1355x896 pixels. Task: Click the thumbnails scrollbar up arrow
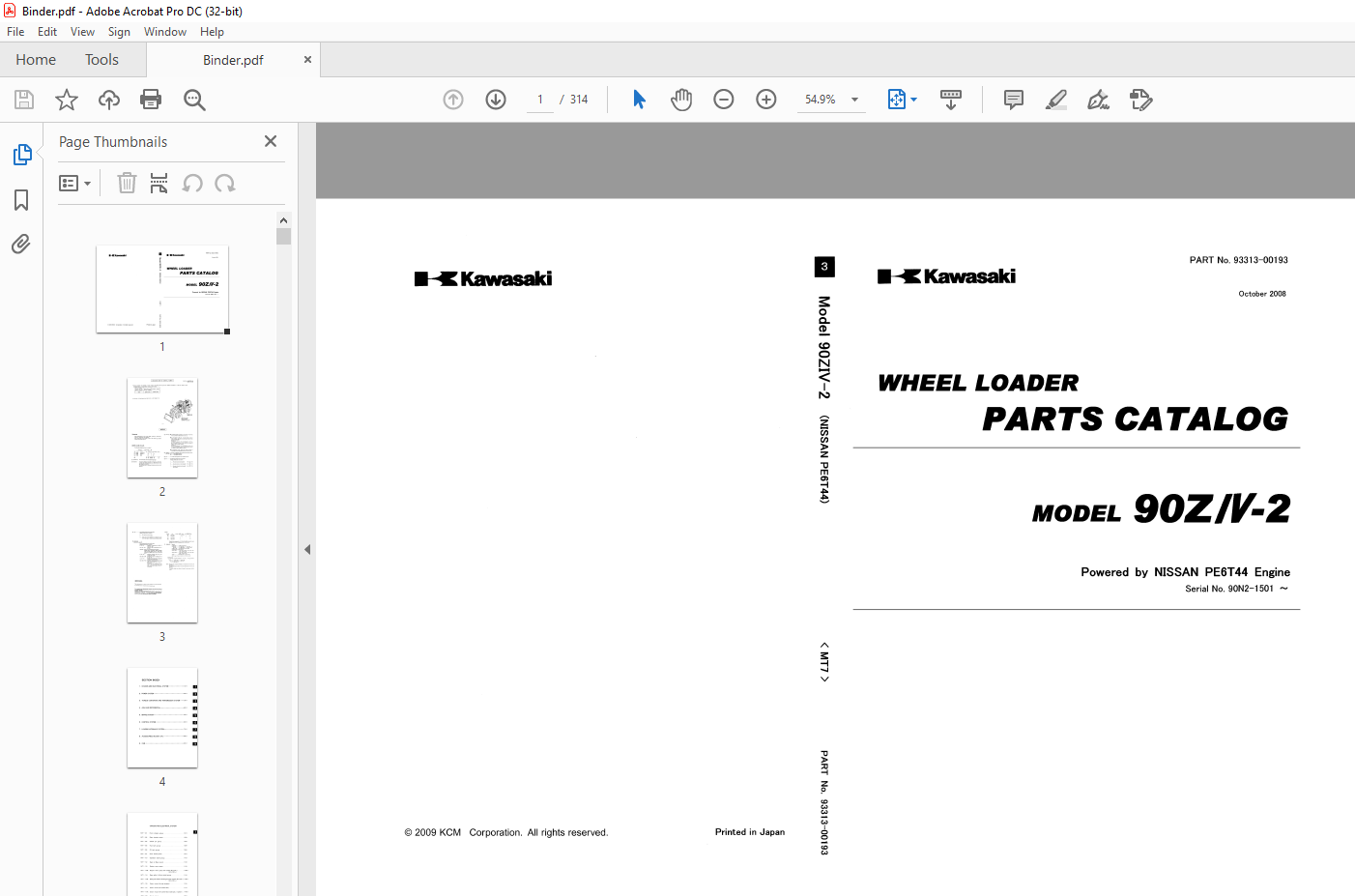283,220
